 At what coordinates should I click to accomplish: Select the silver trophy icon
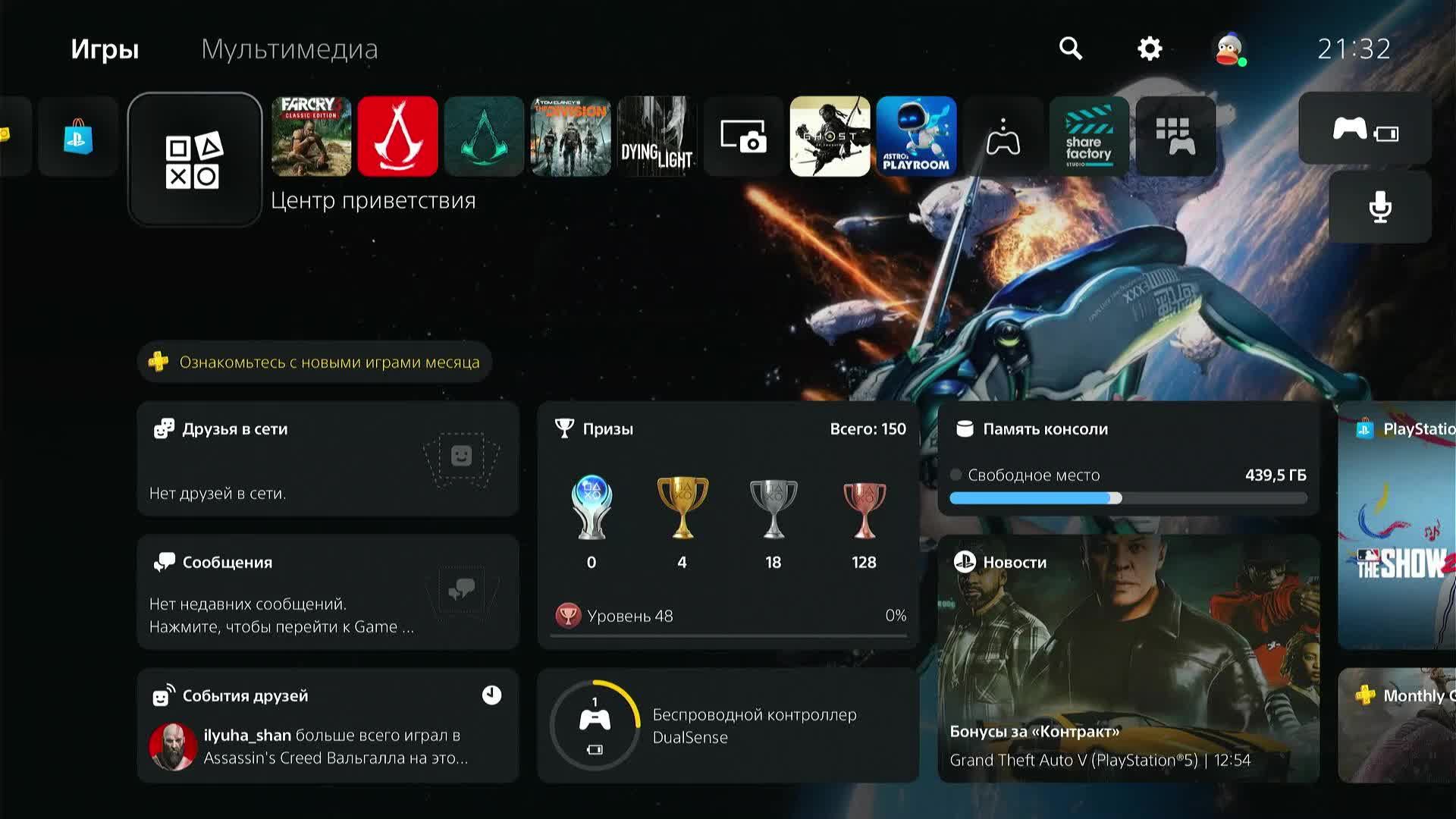(773, 508)
